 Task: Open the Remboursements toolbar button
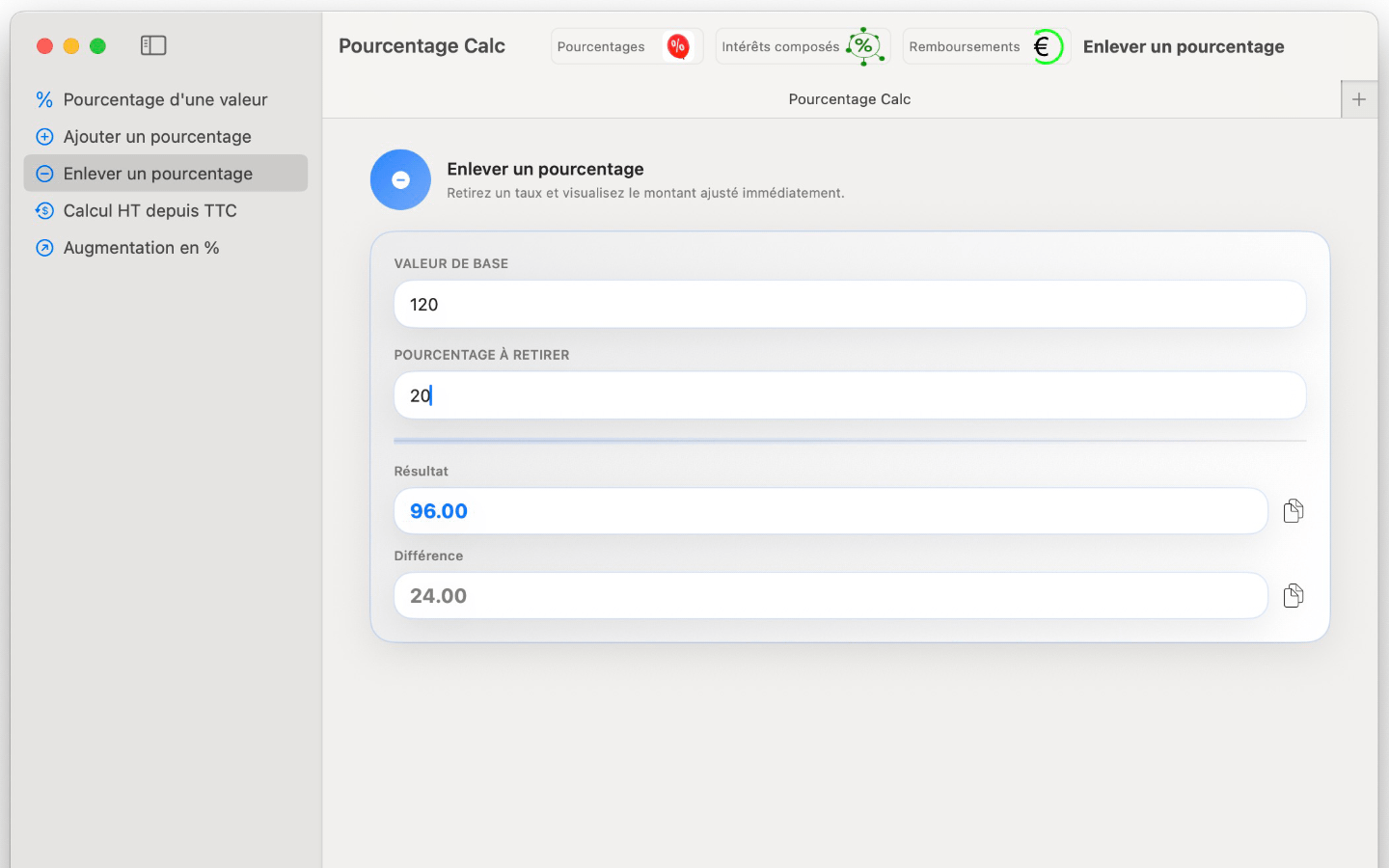[x=964, y=46]
